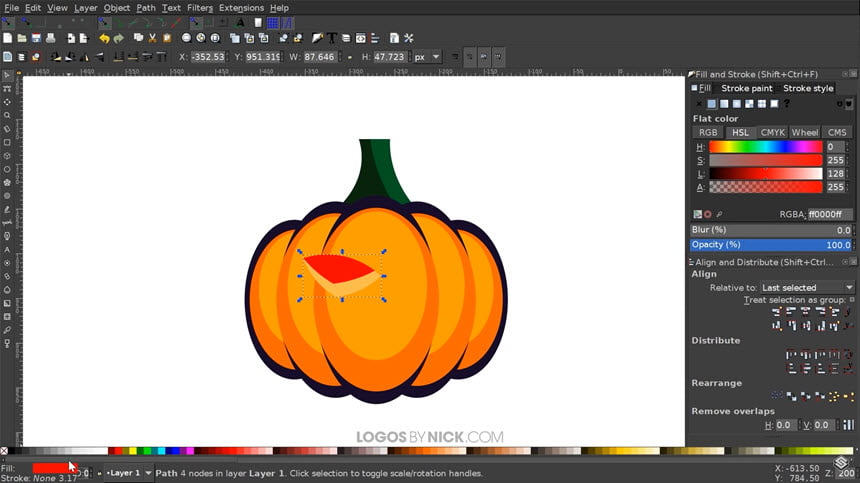Image resolution: width=860 pixels, height=483 pixels.
Task: Open the Filters menu
Action: pyautogui.click(x=200, y=8)
